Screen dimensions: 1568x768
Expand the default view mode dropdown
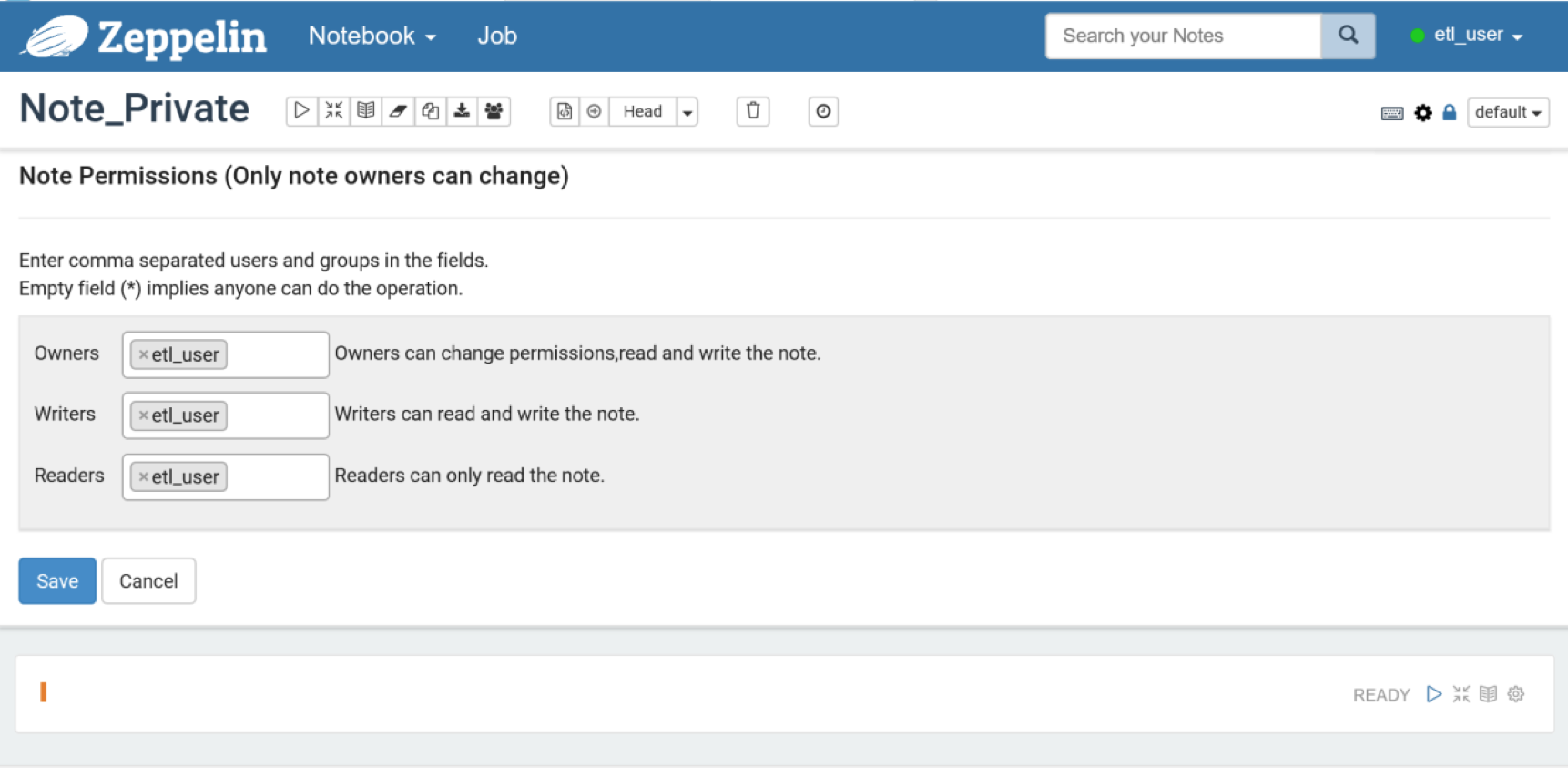click(1508, 112)
